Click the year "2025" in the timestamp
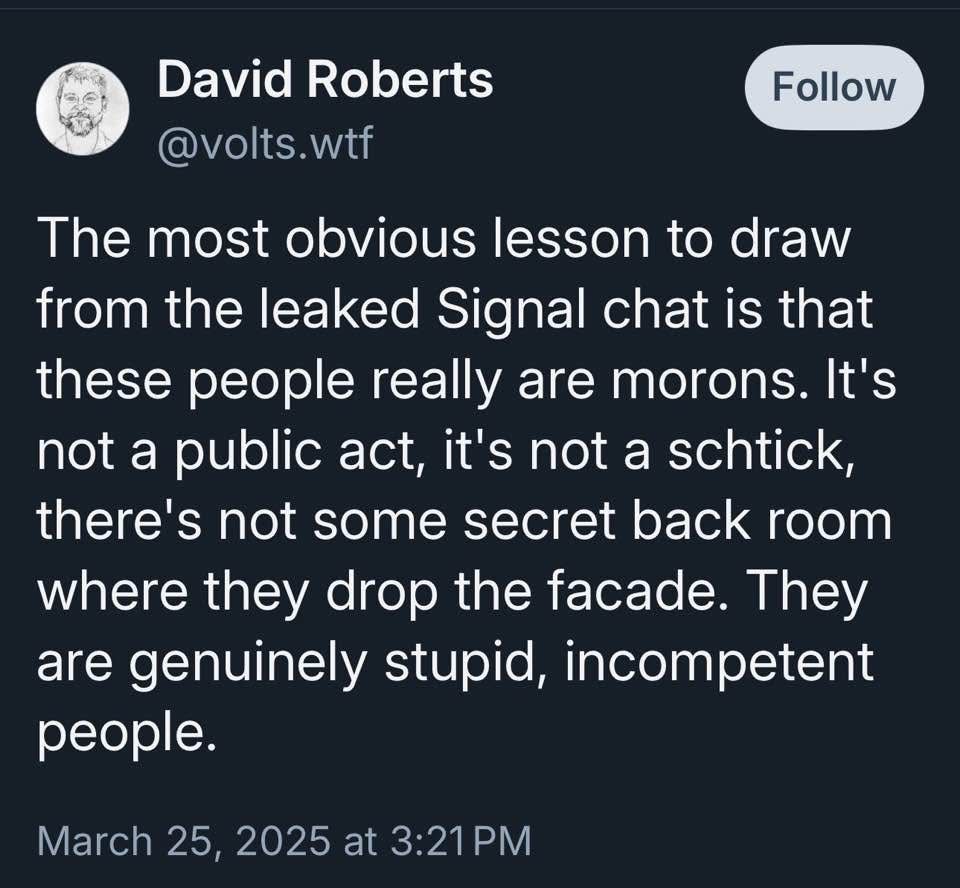Screen dimensions: 960x888 [x=282, y=840]
